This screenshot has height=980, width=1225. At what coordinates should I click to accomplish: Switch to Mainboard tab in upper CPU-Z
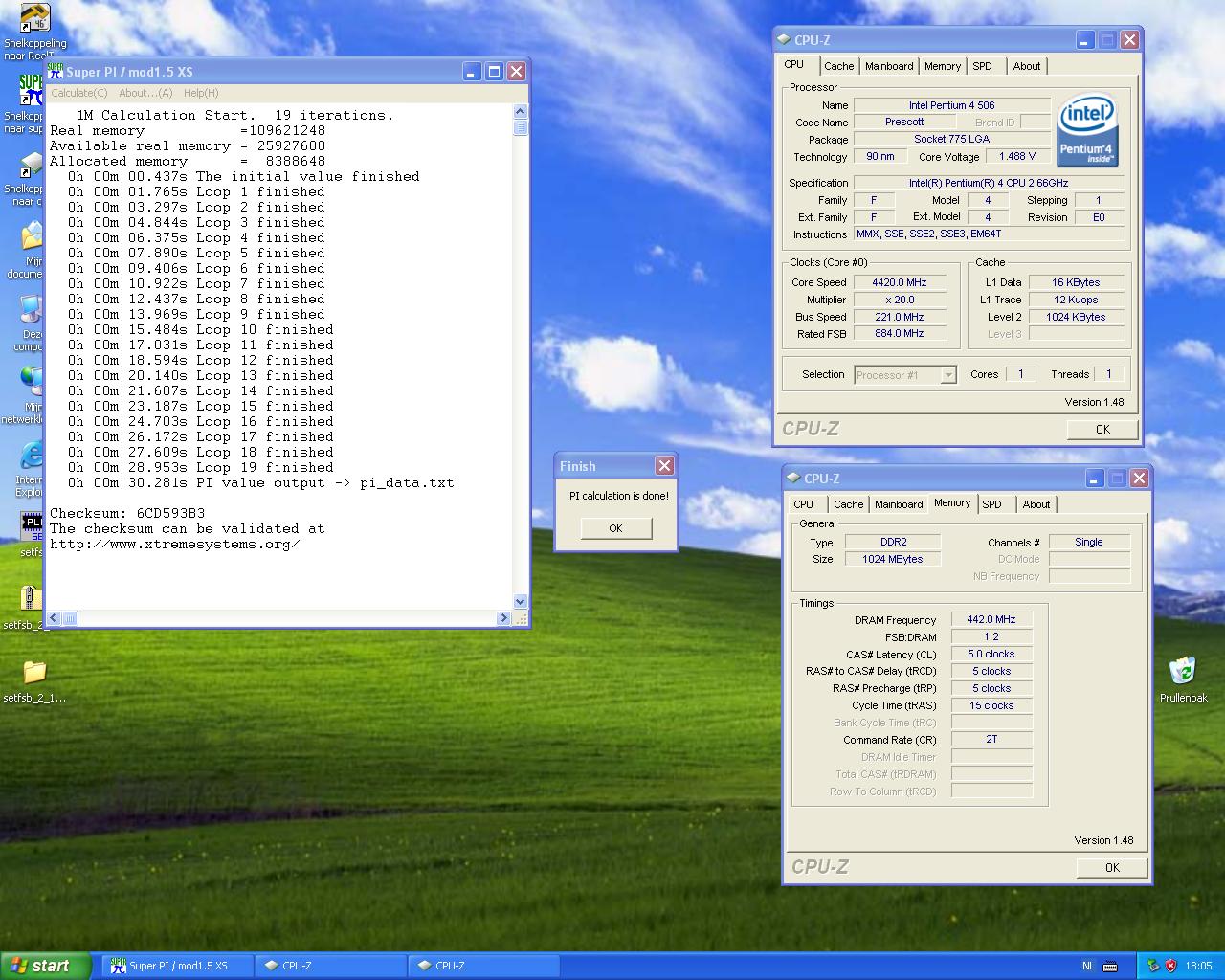(889, 66)
